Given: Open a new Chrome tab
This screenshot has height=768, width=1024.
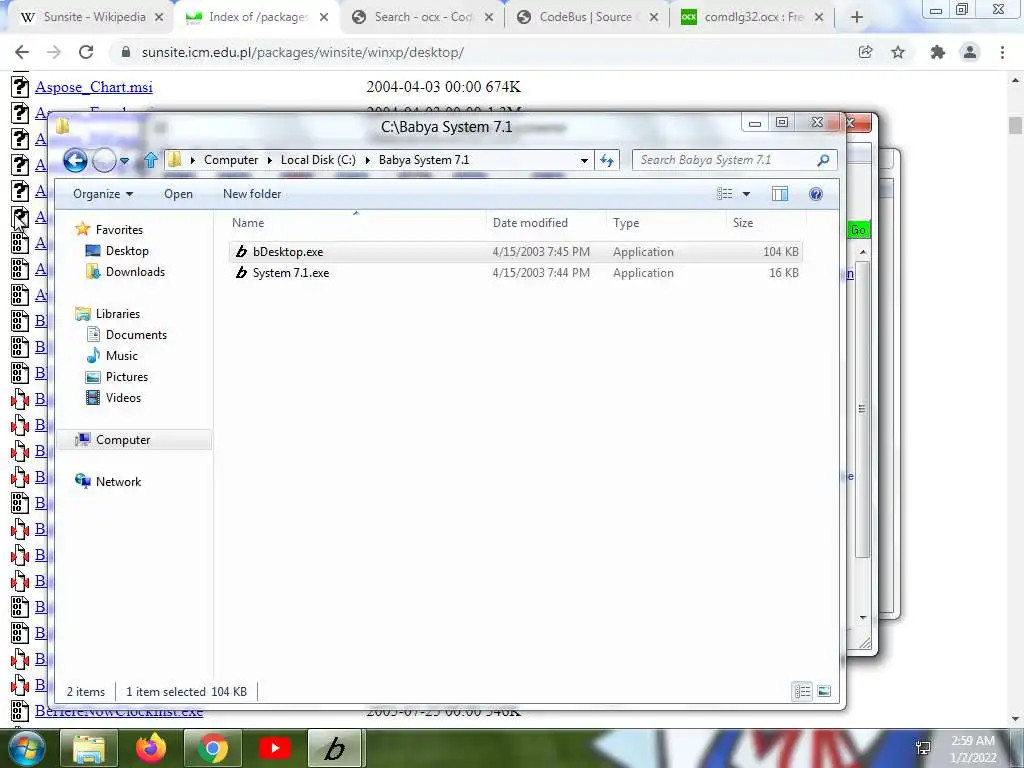Looking at the screenshot, I should tap(857, 18).
